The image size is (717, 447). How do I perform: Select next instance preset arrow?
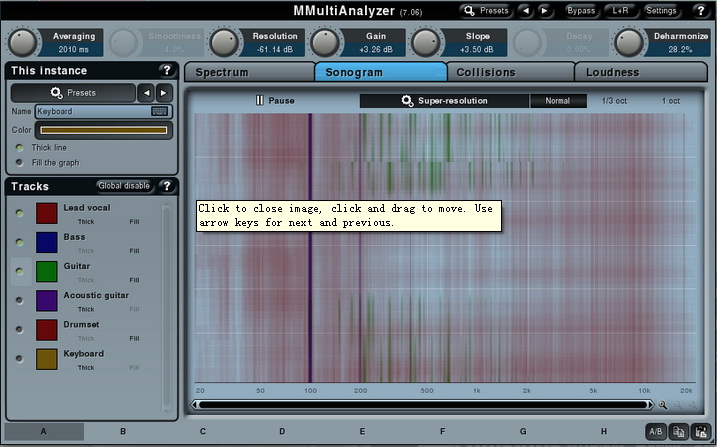[164, 93]
